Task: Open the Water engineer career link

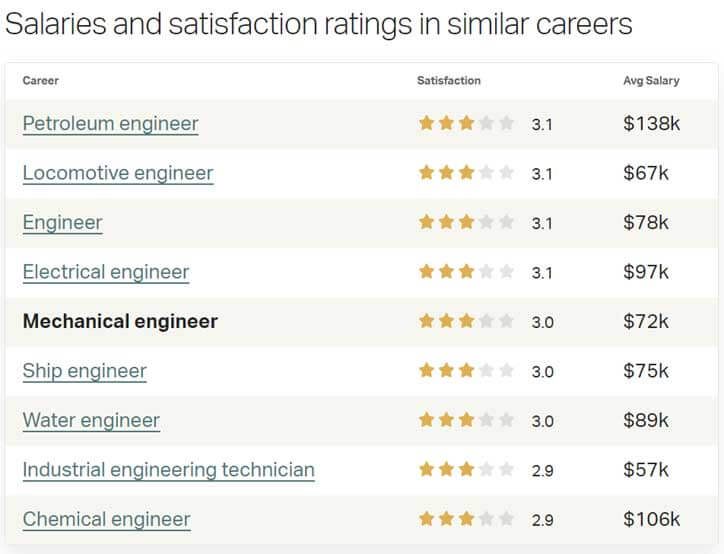Action: (x=91, y=420)
